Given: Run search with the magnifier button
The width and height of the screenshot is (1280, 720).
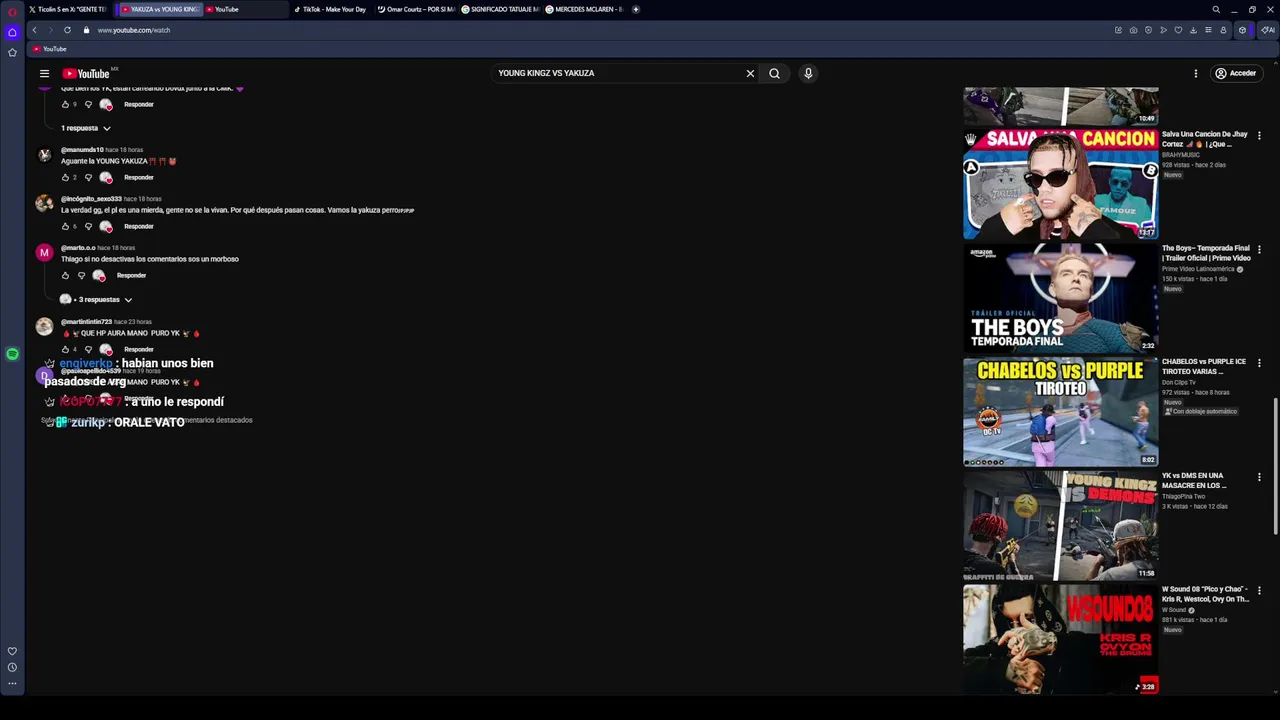Looking at the screenshot, I should pyautogui.click(x=774, y=73).
